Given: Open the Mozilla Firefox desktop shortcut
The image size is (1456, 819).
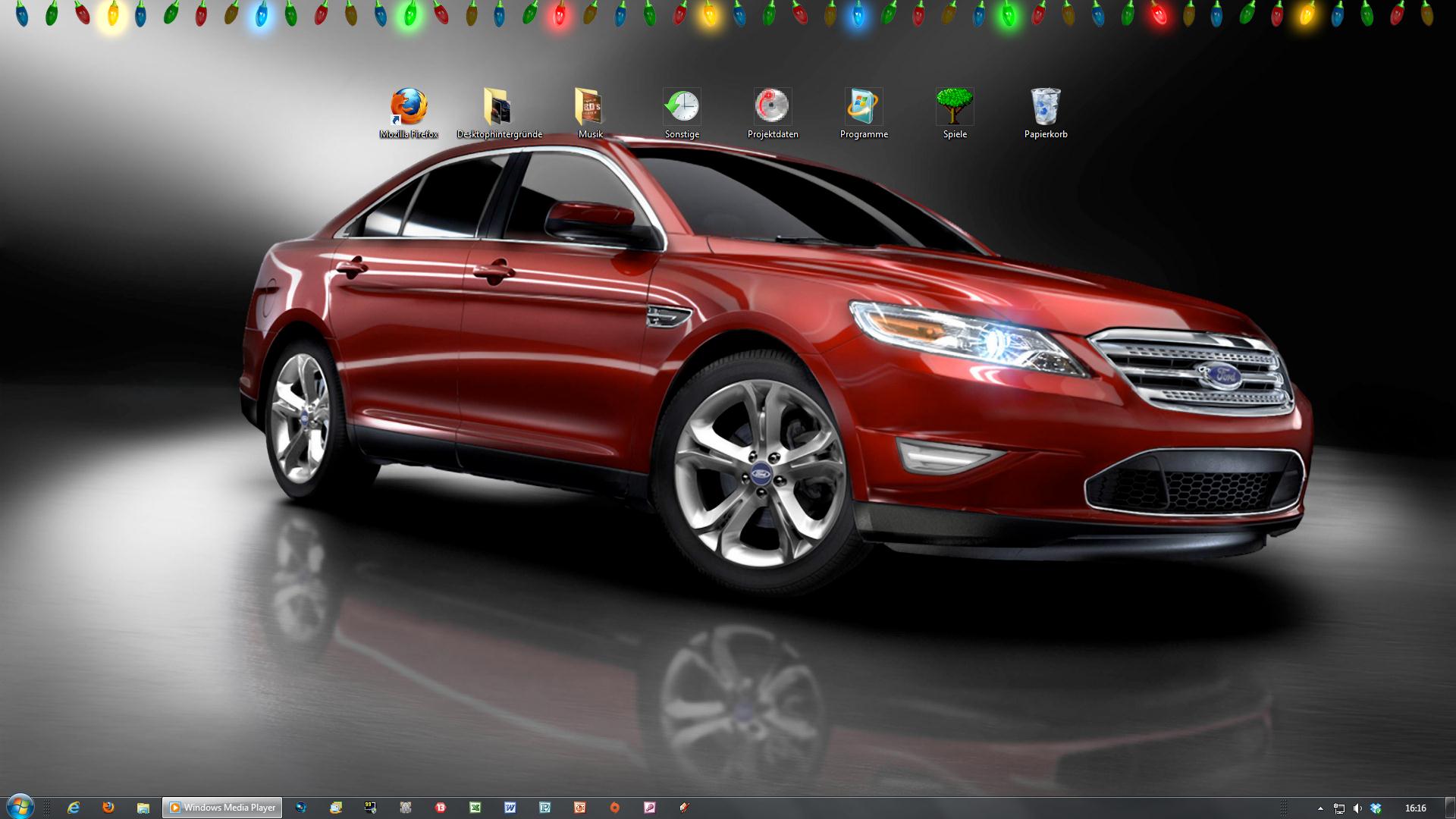Looking at the screenshot, I should click(x=409, y=113).
